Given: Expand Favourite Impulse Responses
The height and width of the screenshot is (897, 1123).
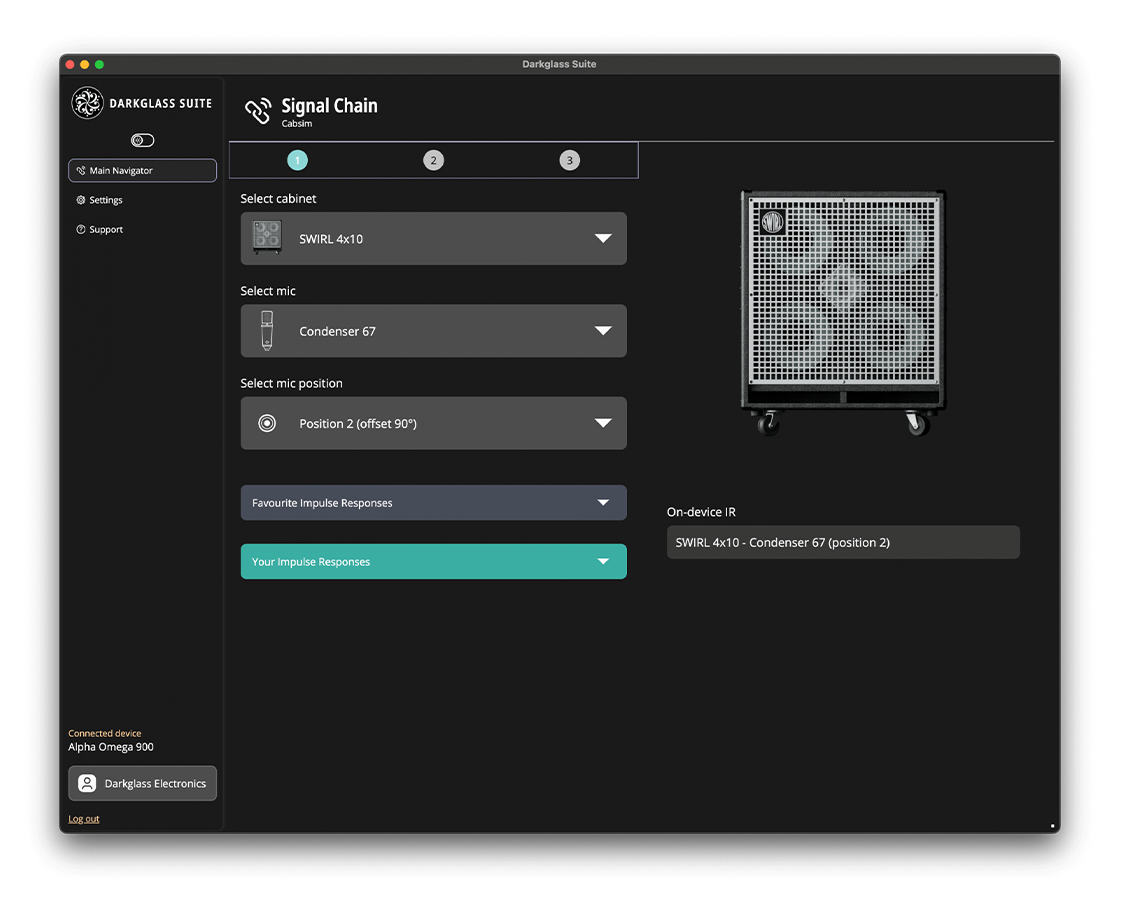Looking at the screenshot, I should [x=433, y=503].
